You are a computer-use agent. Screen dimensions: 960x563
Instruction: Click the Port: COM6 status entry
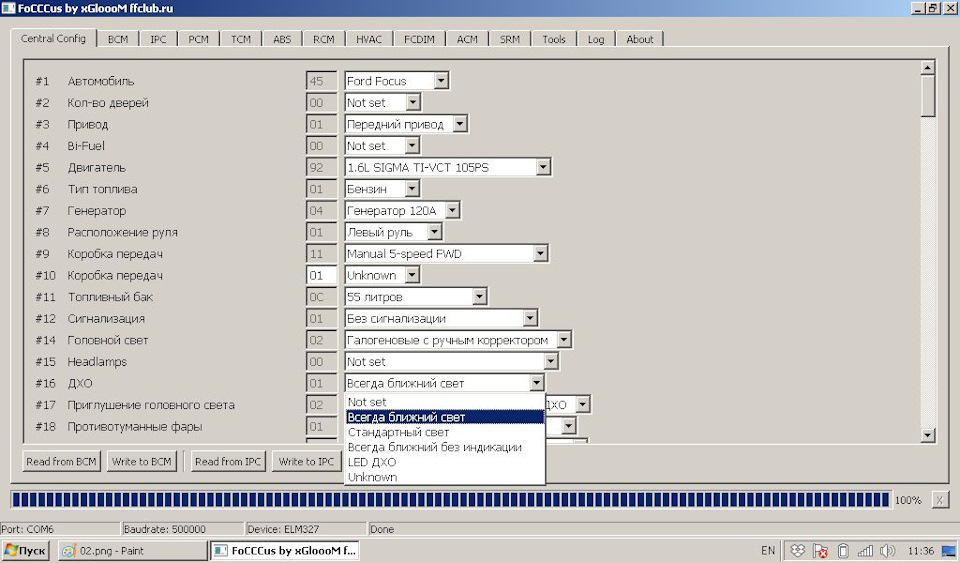pyautogui.click(x=60, y=529)
